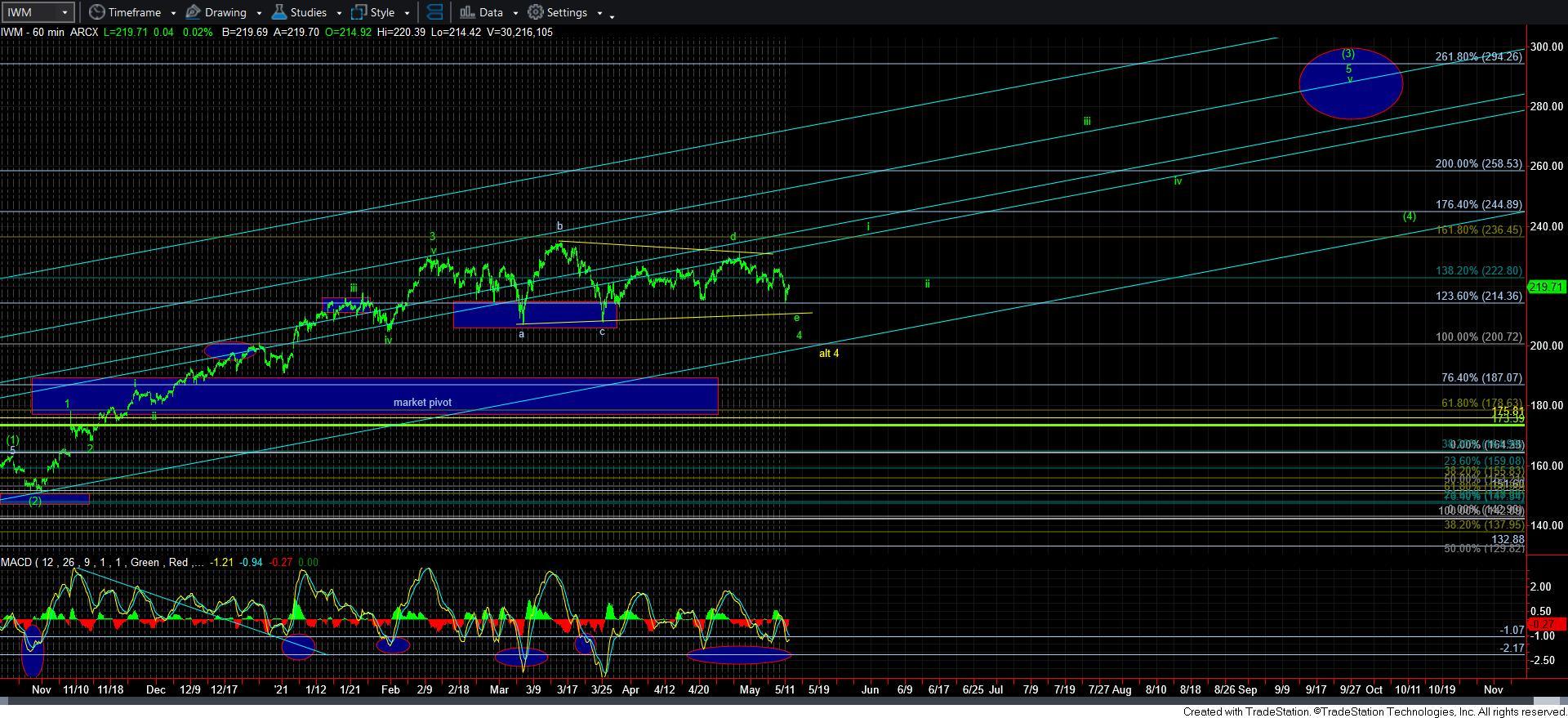1568x718 pixels.
Task: Select the 'IWM - 60 min' chart title
Action: (33, 33)
